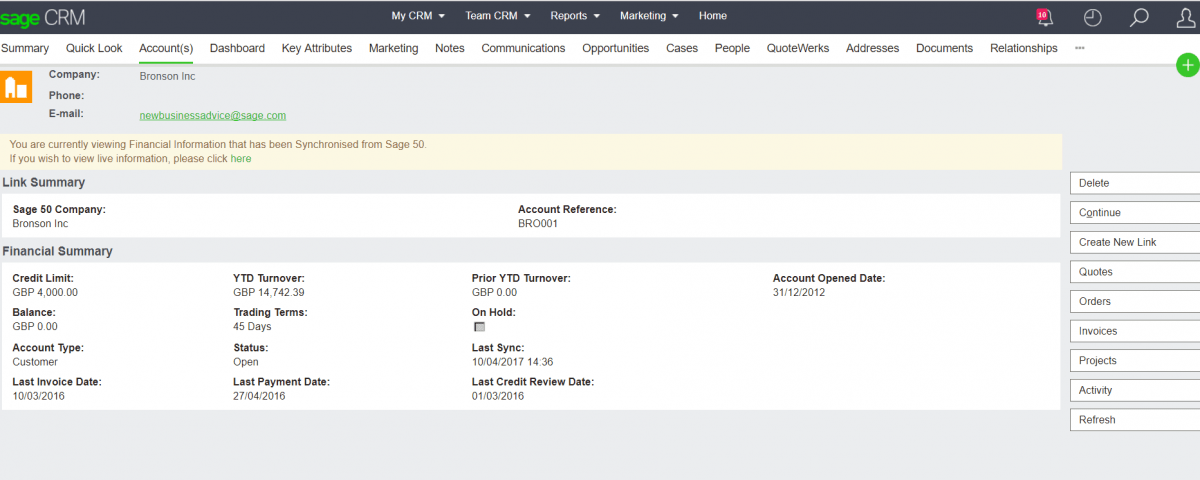1200x480 pixels.
Task: Click the 'Financial Summary' section heading
Action: [58, 251]
